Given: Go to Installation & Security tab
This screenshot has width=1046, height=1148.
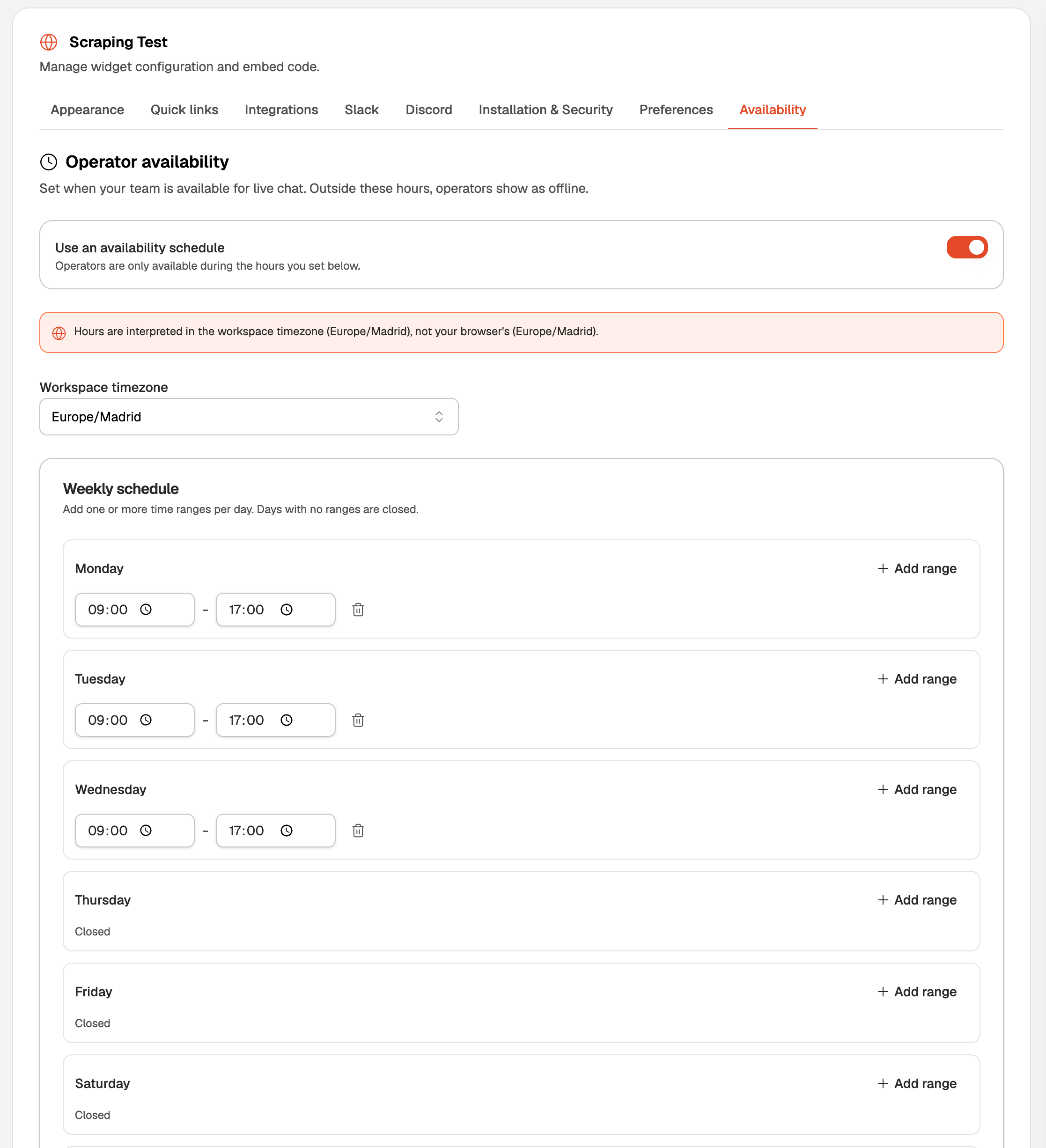Looking at the screenshot, I should (x=545, y=110).
